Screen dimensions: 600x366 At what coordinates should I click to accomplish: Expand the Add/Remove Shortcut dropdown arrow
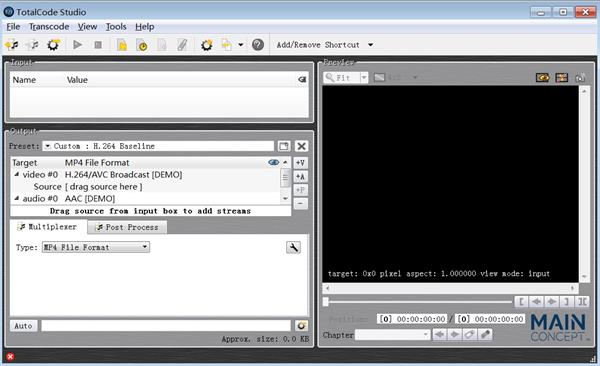370,45
